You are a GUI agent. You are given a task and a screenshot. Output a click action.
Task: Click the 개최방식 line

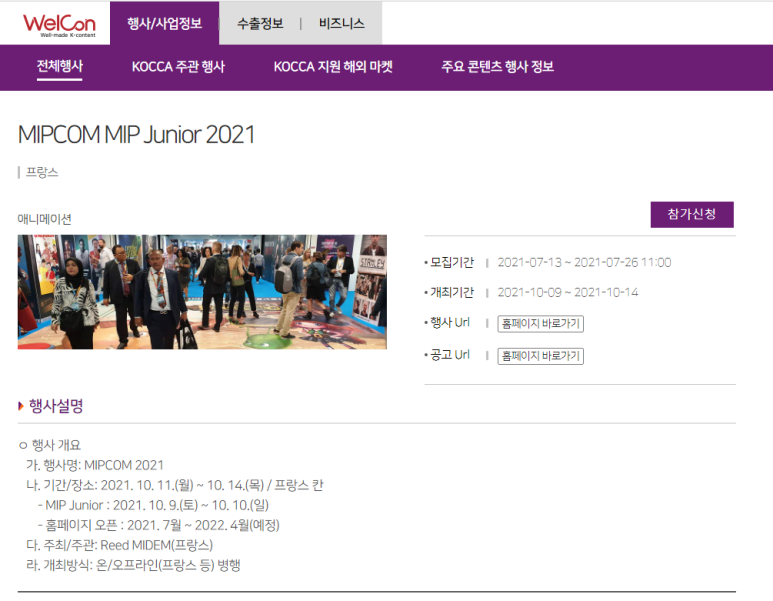pyautogui.click(x=133, y=566)
